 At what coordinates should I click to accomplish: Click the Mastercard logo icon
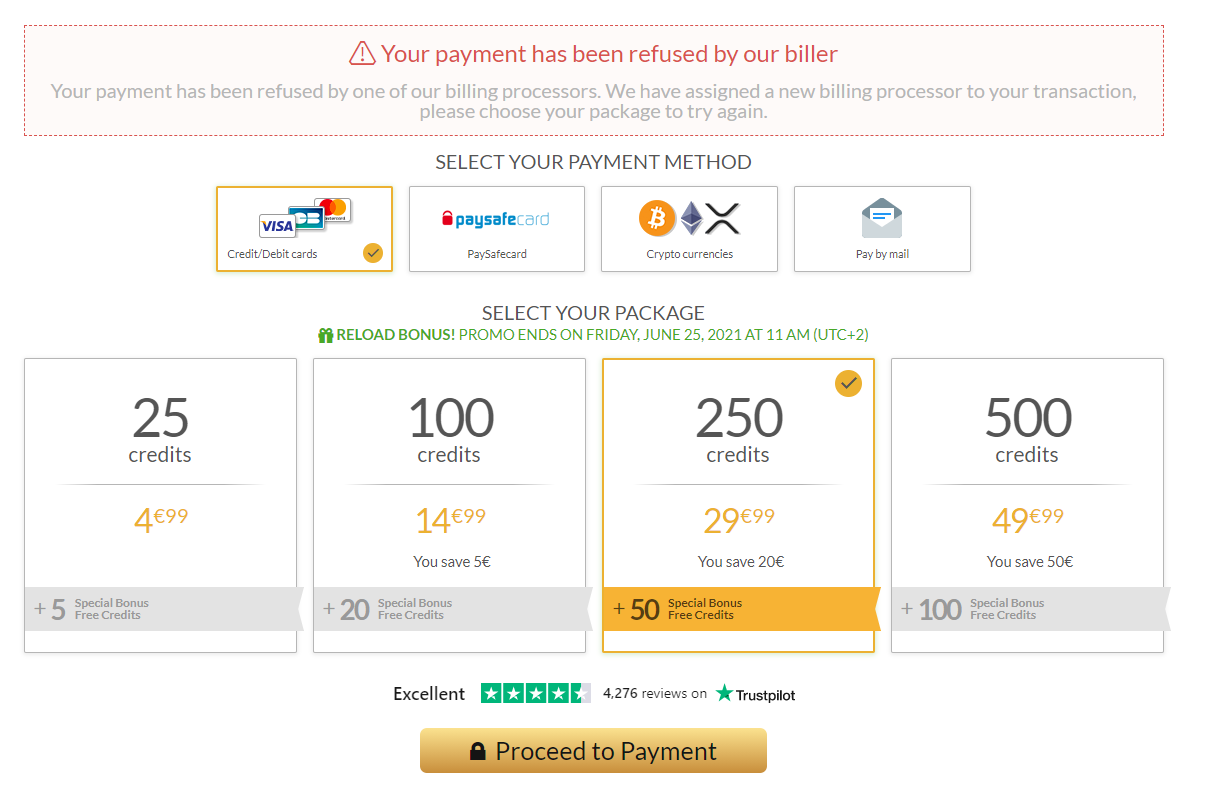point(334,208)
